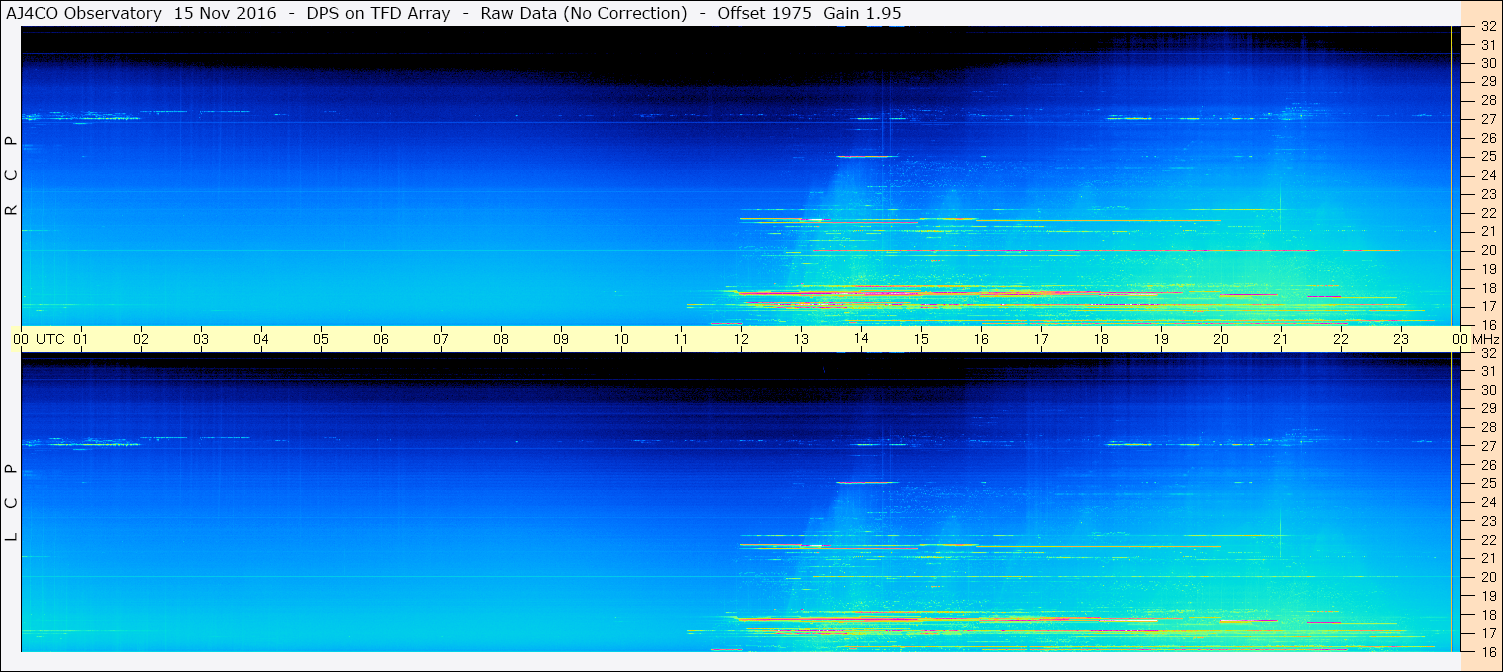This screenshot has width=1503, height=672.
Task: Click the AJ4CO Observatory title text
Action: pos(84,14)
